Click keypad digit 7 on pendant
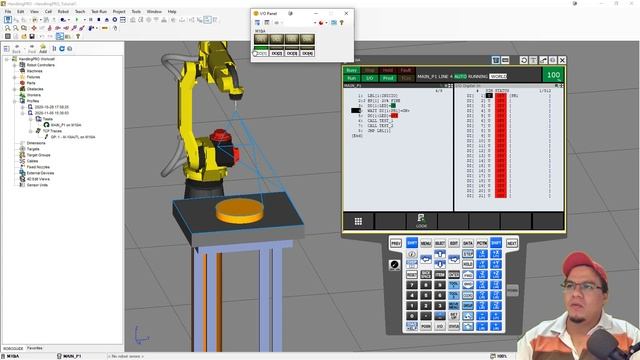 (412, 285)
